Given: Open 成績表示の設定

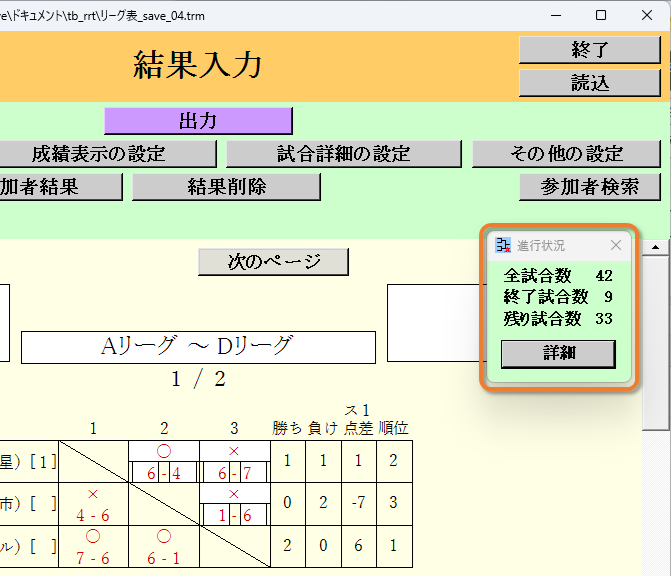Looking at the screenshot, I should pyautogui.click(x=107, y=154).
